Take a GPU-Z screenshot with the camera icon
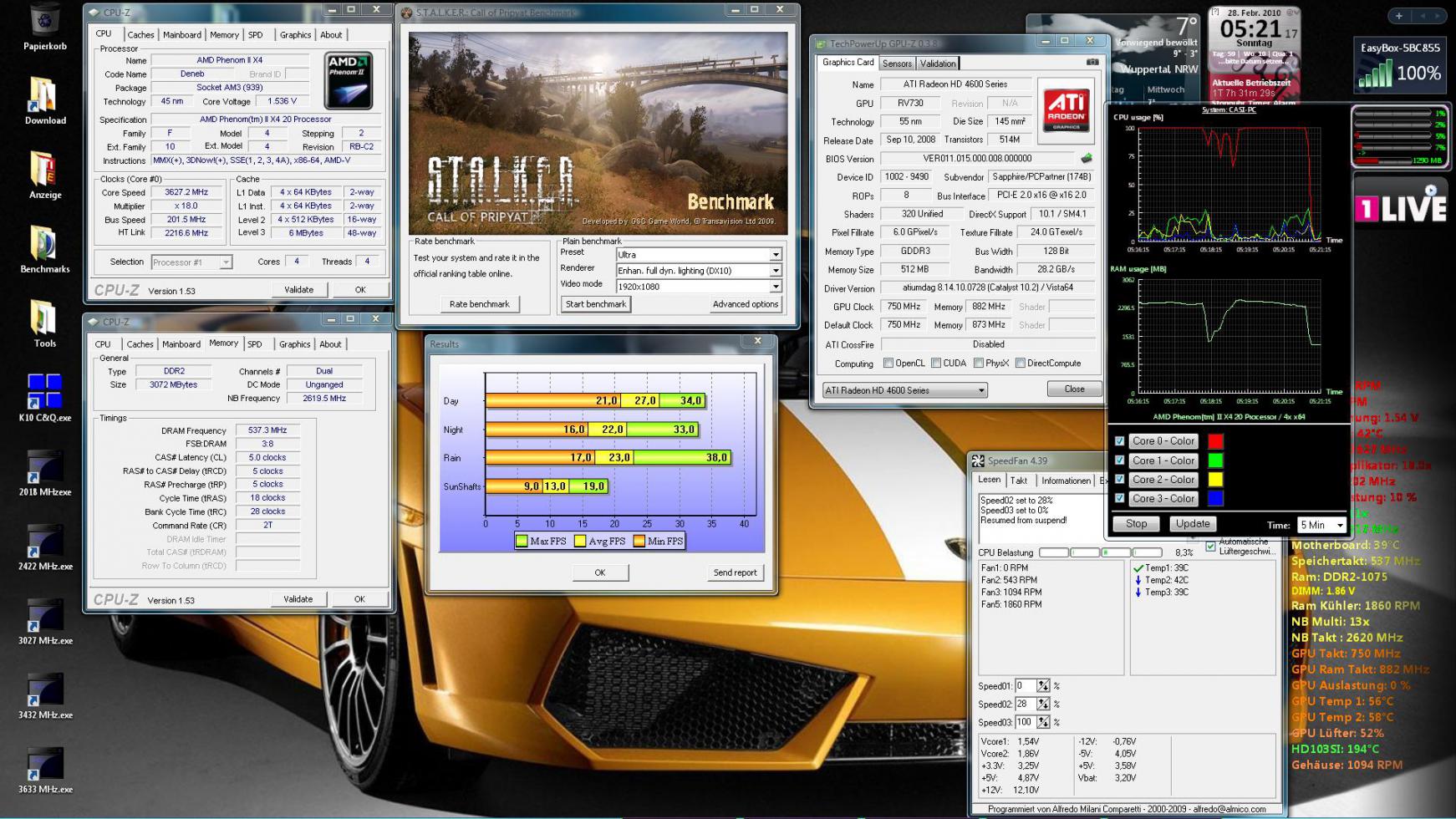 point(1092,62)
